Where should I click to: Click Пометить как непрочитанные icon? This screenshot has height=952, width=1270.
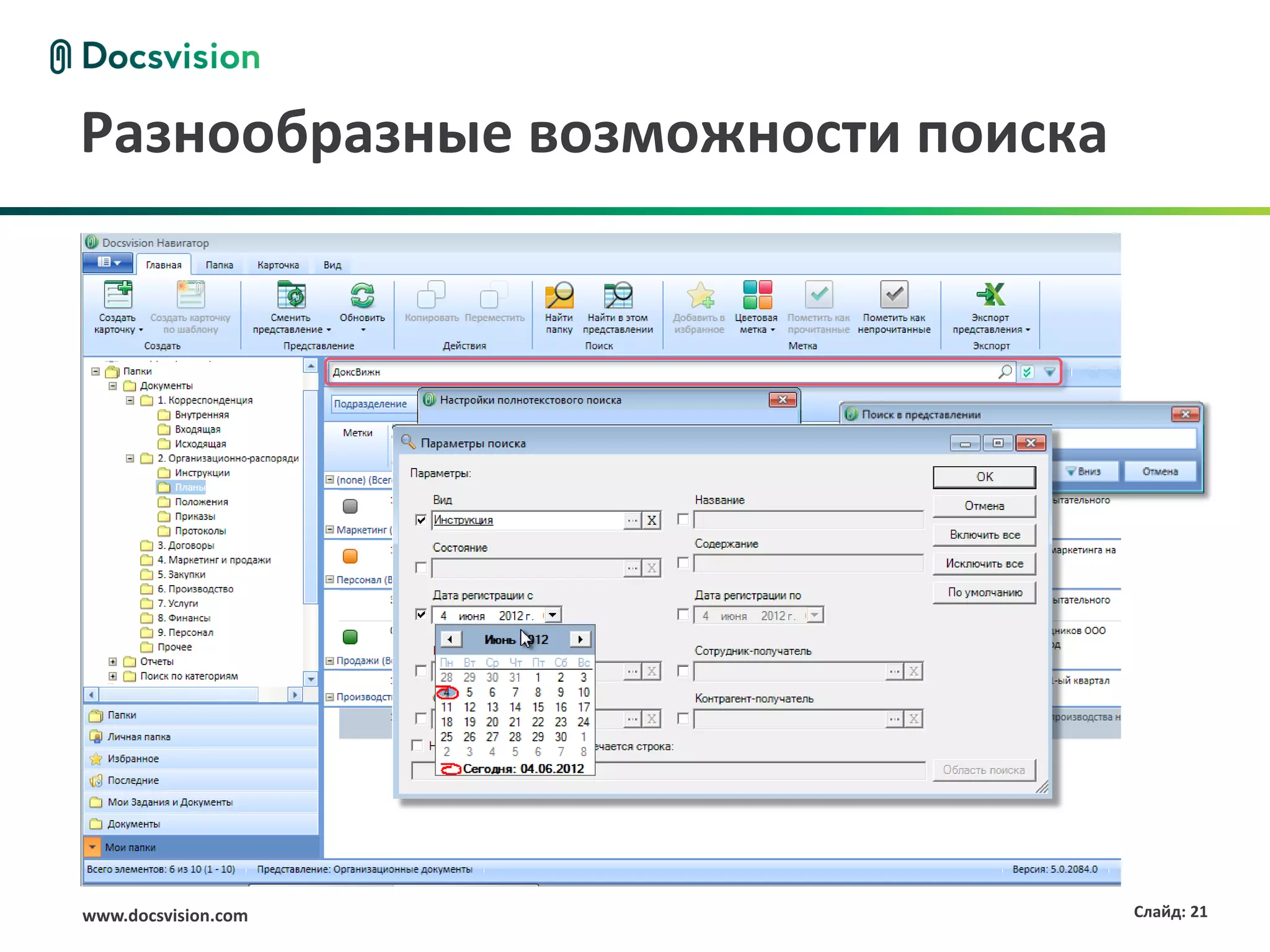coord(894,295)
